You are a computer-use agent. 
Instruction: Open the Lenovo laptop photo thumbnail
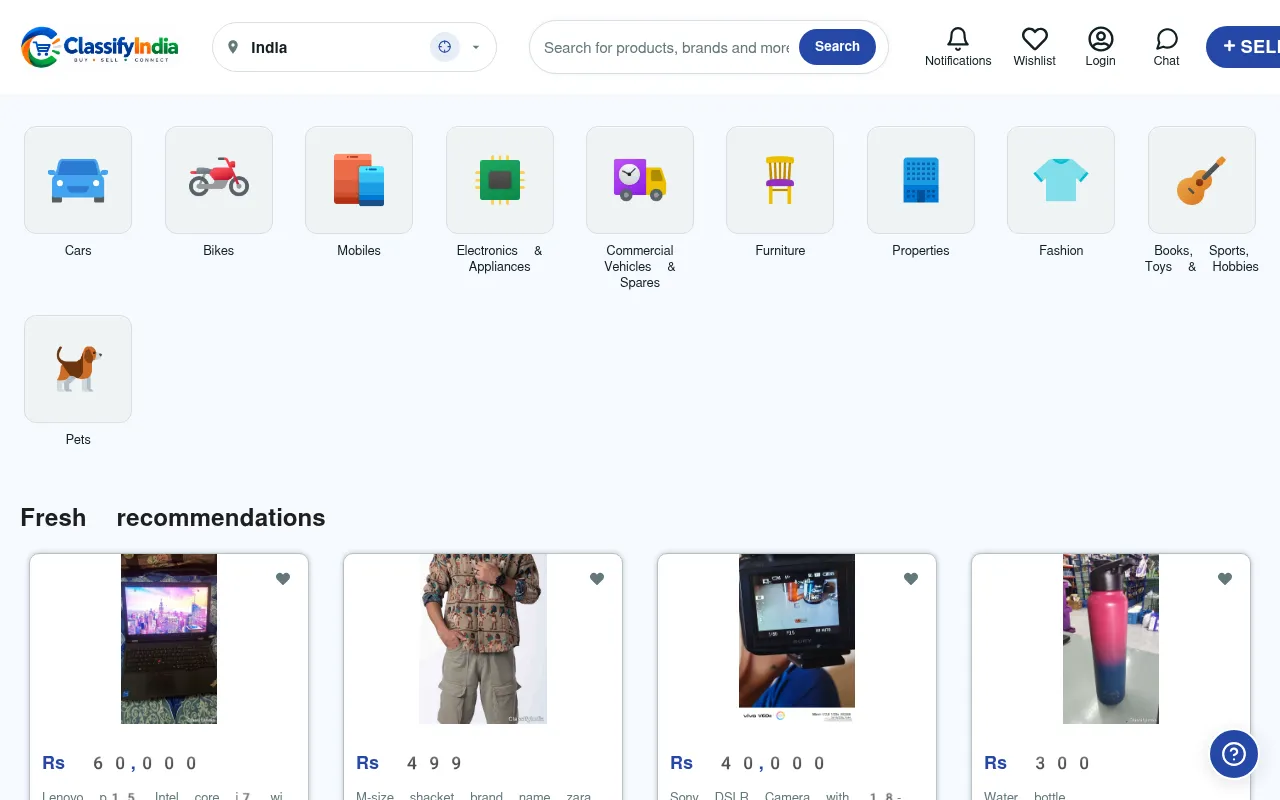coord(169,639)
